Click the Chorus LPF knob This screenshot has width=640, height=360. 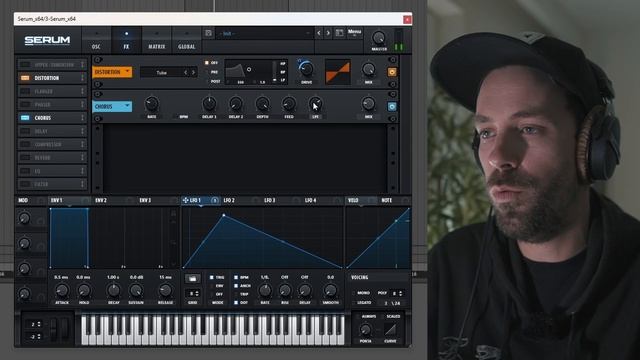(315, 104)
